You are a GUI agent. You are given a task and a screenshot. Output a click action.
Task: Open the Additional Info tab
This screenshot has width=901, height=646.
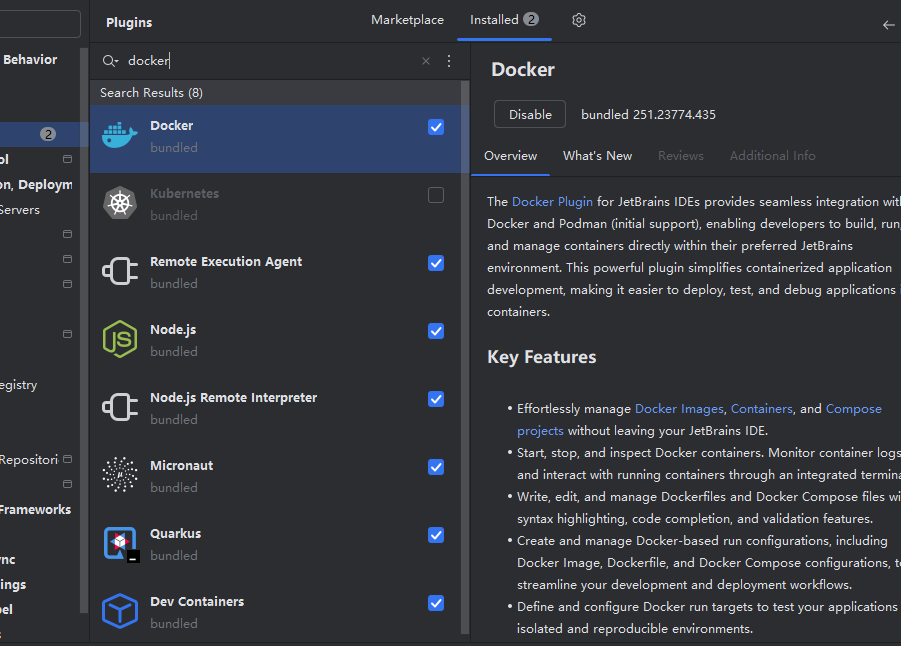click(772, 156)
